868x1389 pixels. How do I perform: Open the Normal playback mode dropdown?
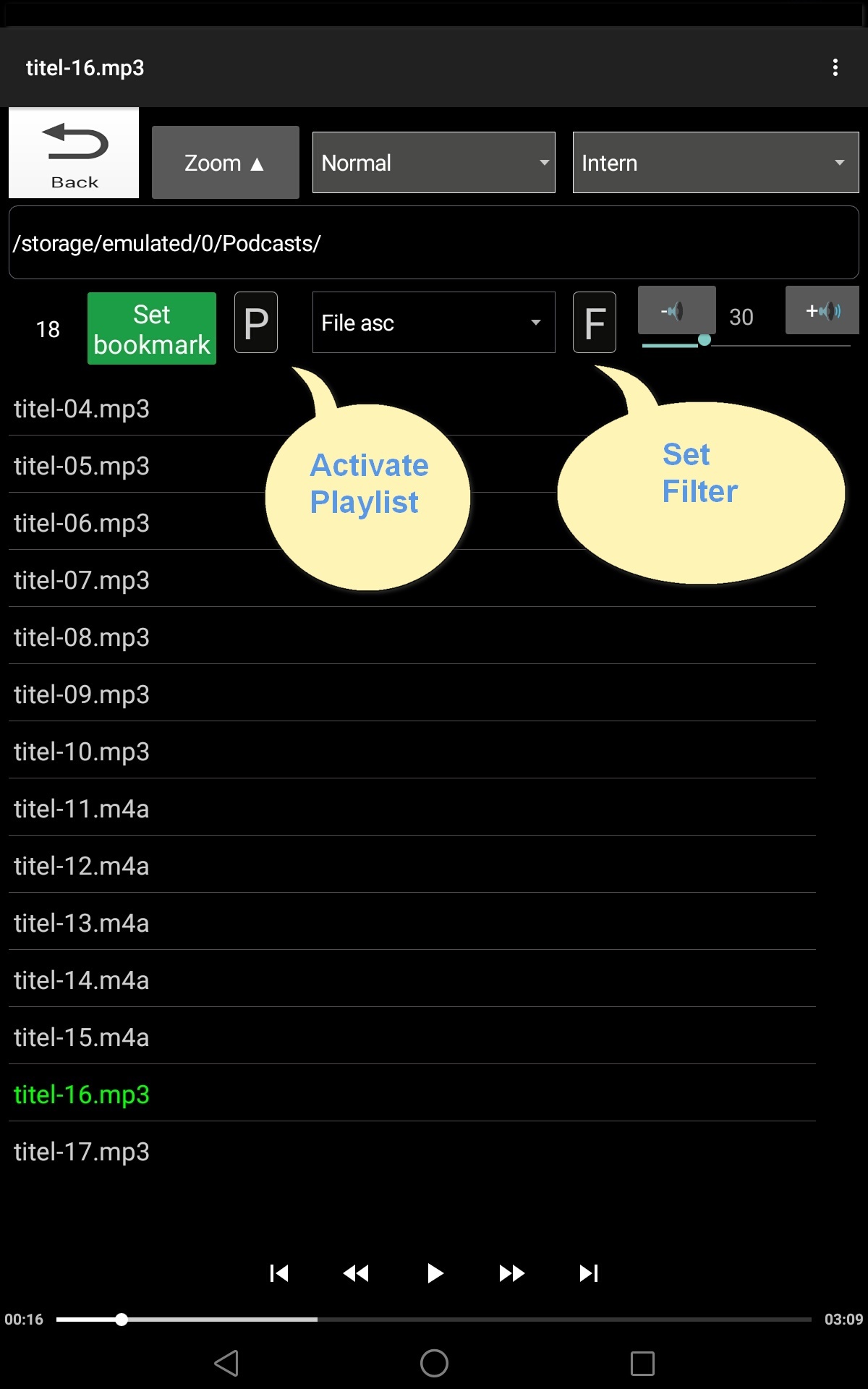click(x=434, y=163)
